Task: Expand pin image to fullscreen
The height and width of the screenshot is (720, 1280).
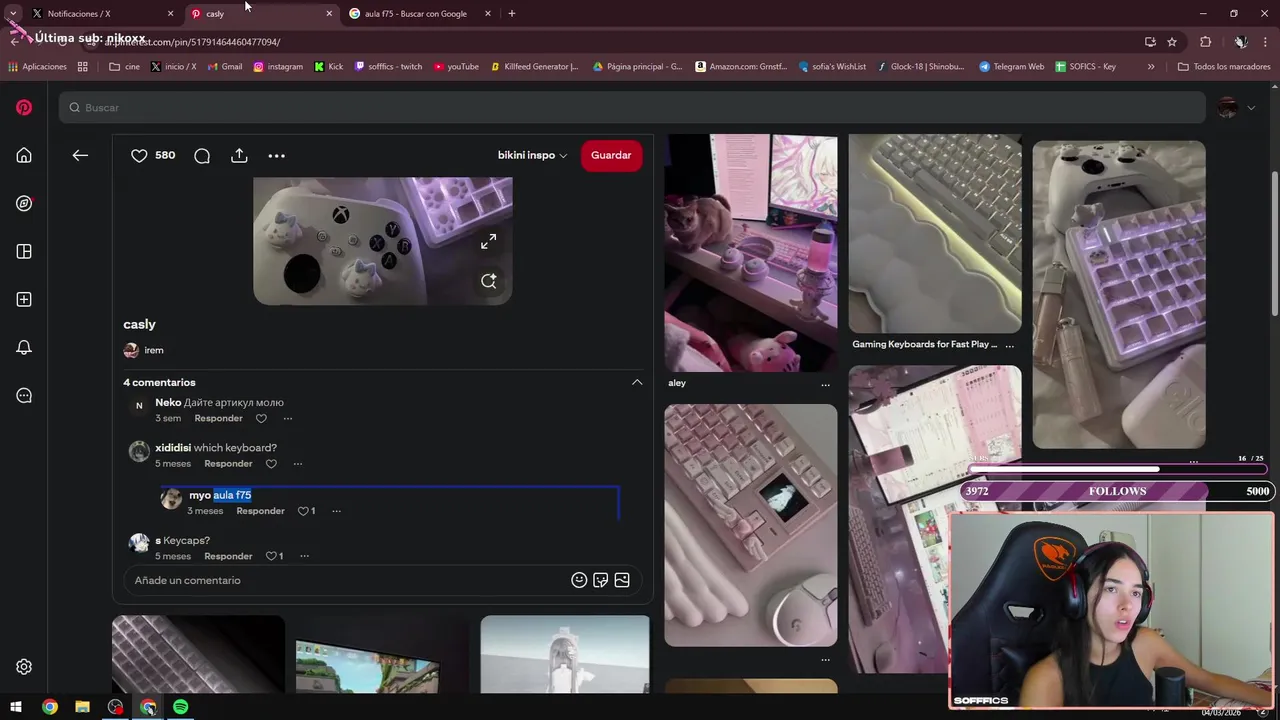Action: [x=488, y=241]
